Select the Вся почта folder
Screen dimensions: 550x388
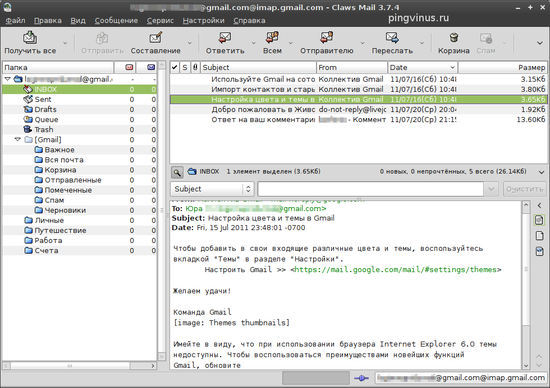tap(64, 160)
